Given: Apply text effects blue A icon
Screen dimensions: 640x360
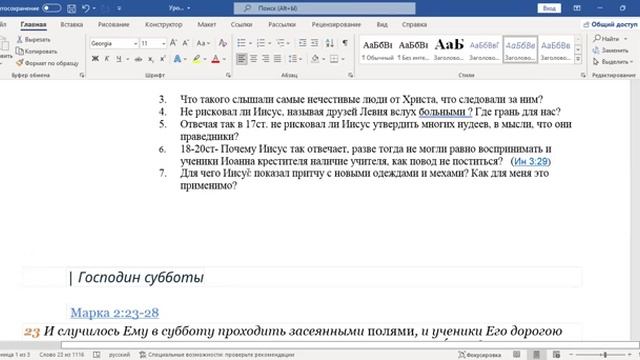Looking at the screenshot, I should (177, 59).
